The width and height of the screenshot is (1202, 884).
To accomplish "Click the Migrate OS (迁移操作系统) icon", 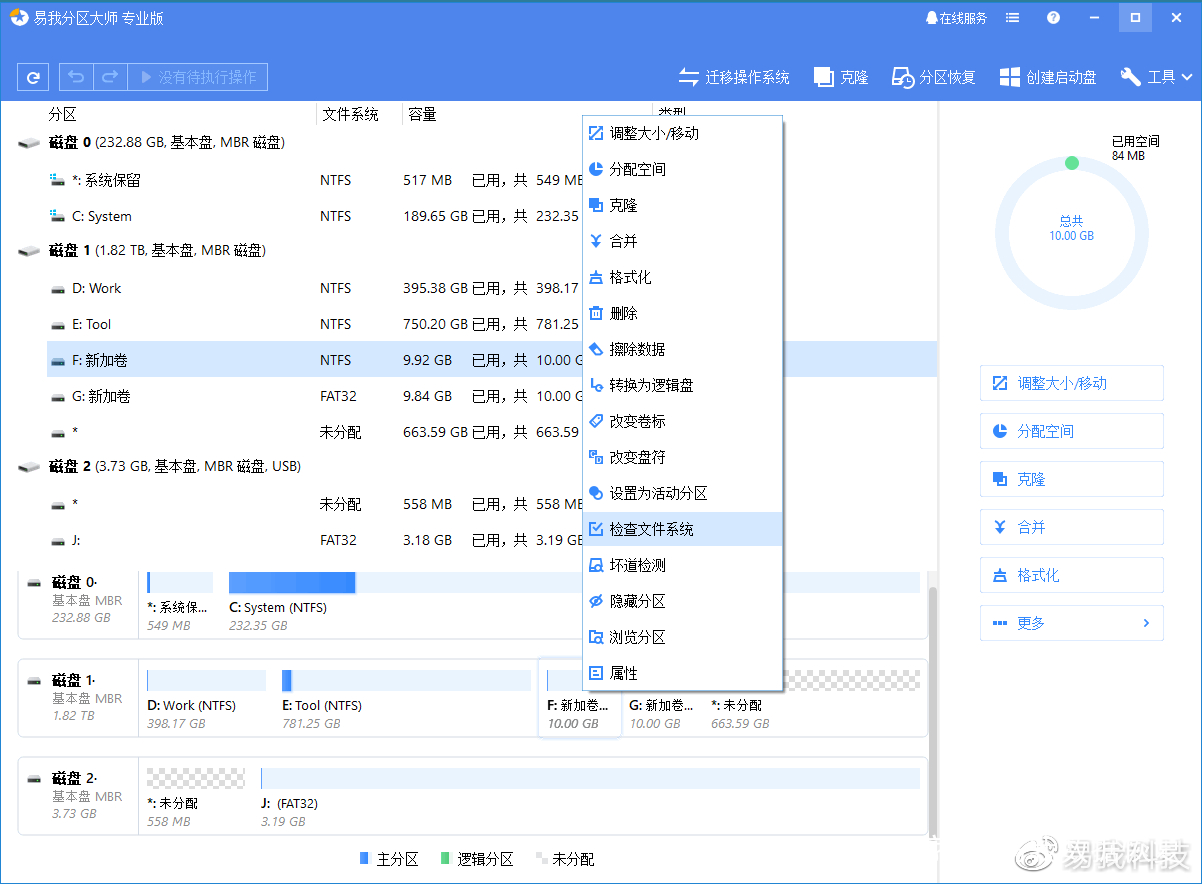I will pyautogui.click(x=688, y=77).
